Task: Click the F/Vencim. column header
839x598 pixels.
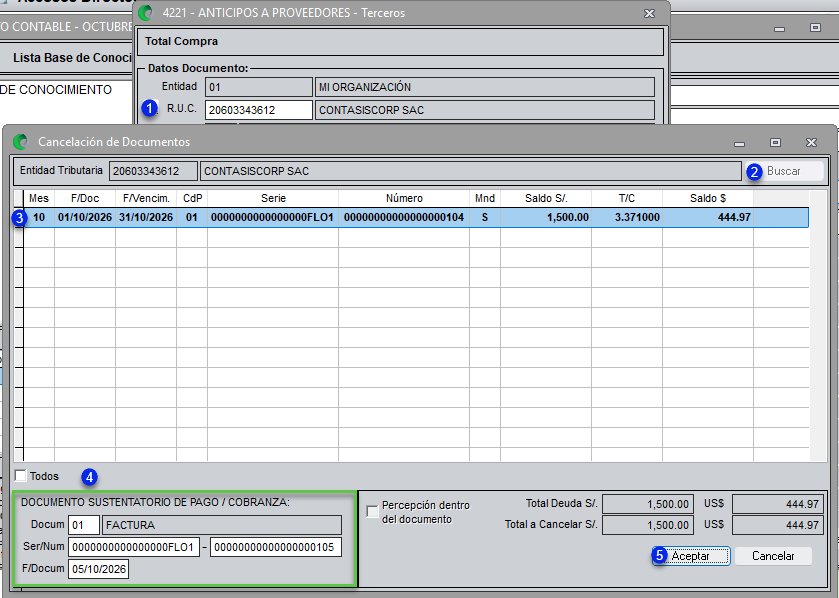Action: (x=146, y=198)
